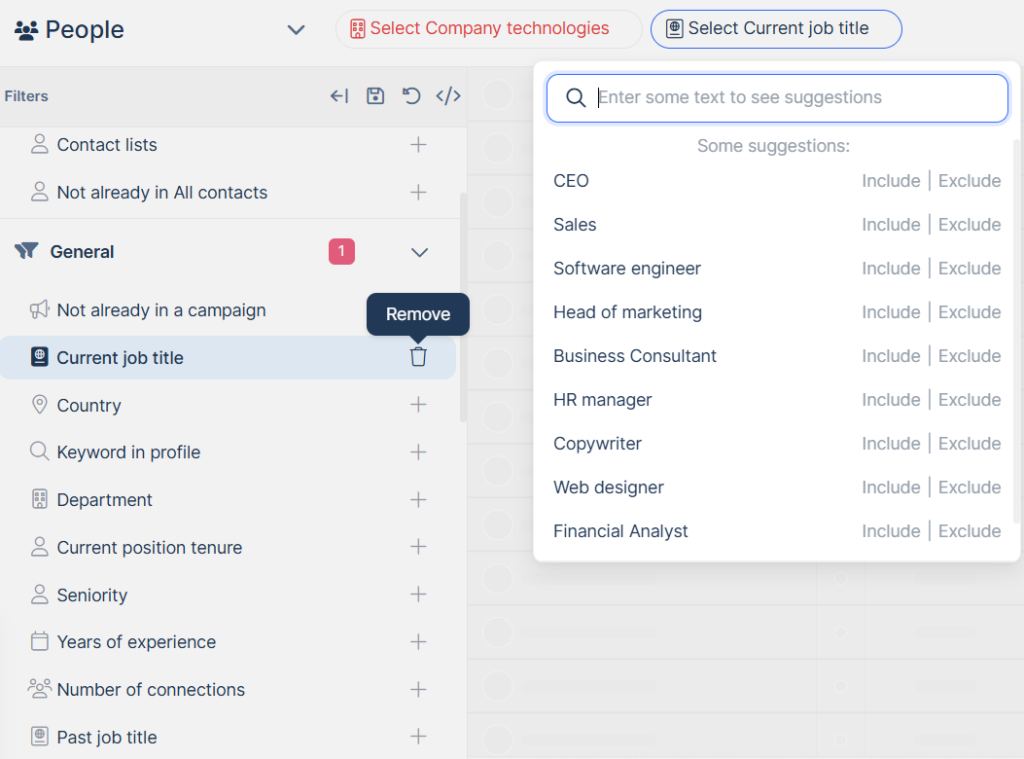Click the reset filters undo icon
This screenshot has height=759, width=1024.
pos(411,96)
